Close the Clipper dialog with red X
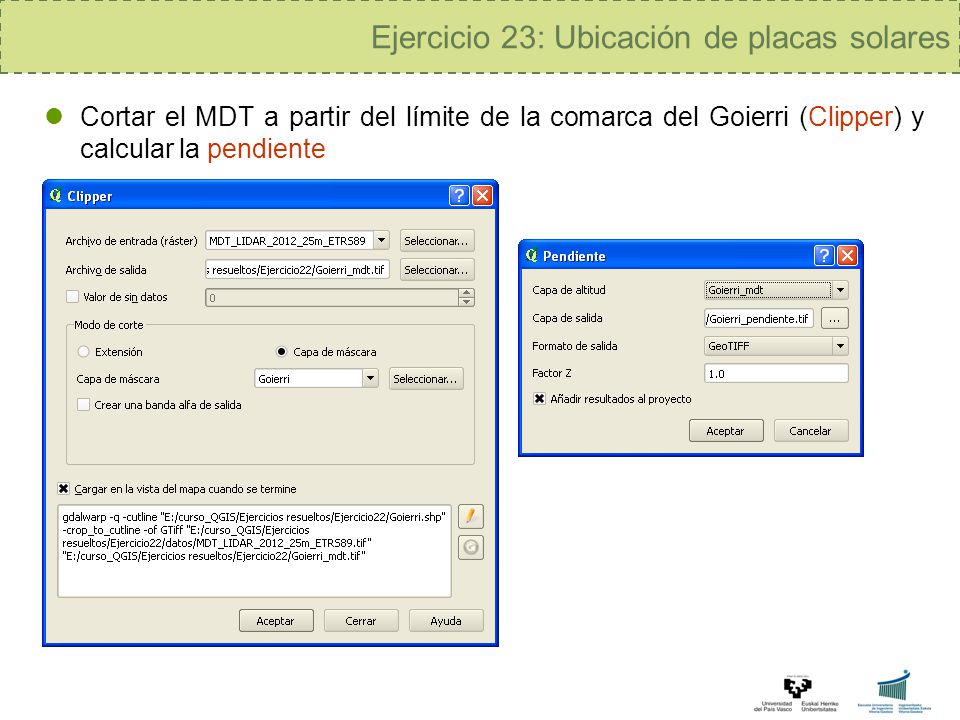 pyautogui.click(x=482, y=195)
